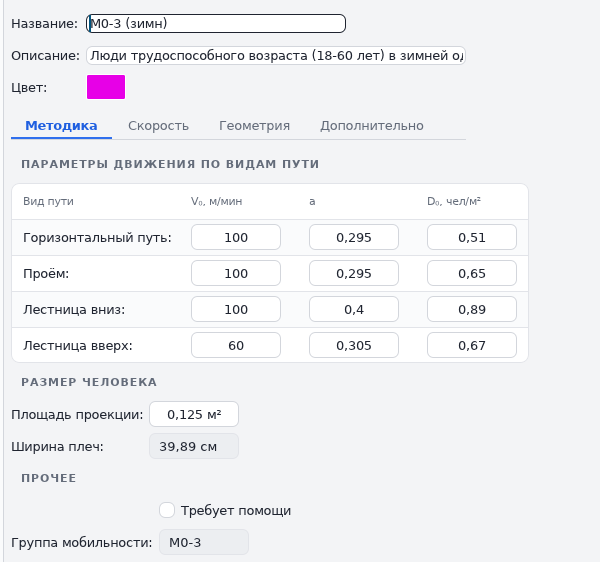Click the Требует помощи label text
The width and height of the screenshot is (600, 562).
(236, 511)
